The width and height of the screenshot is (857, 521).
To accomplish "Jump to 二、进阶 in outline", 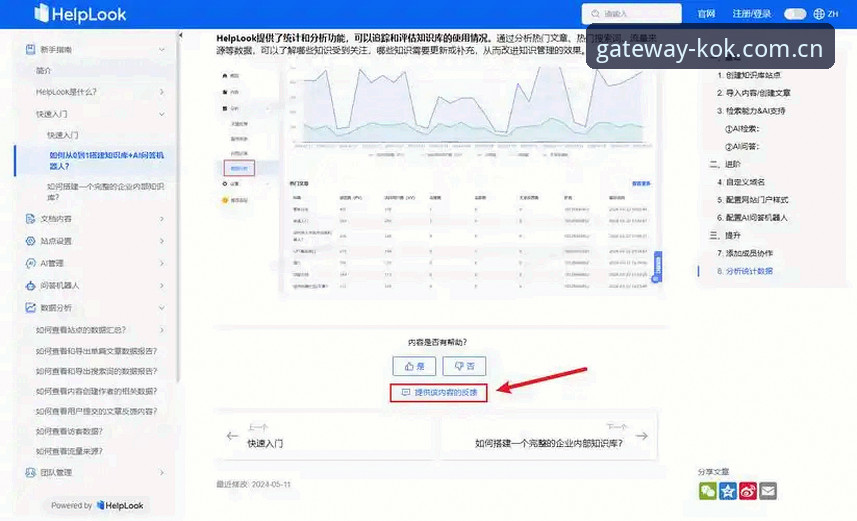I will pos(725,164).
